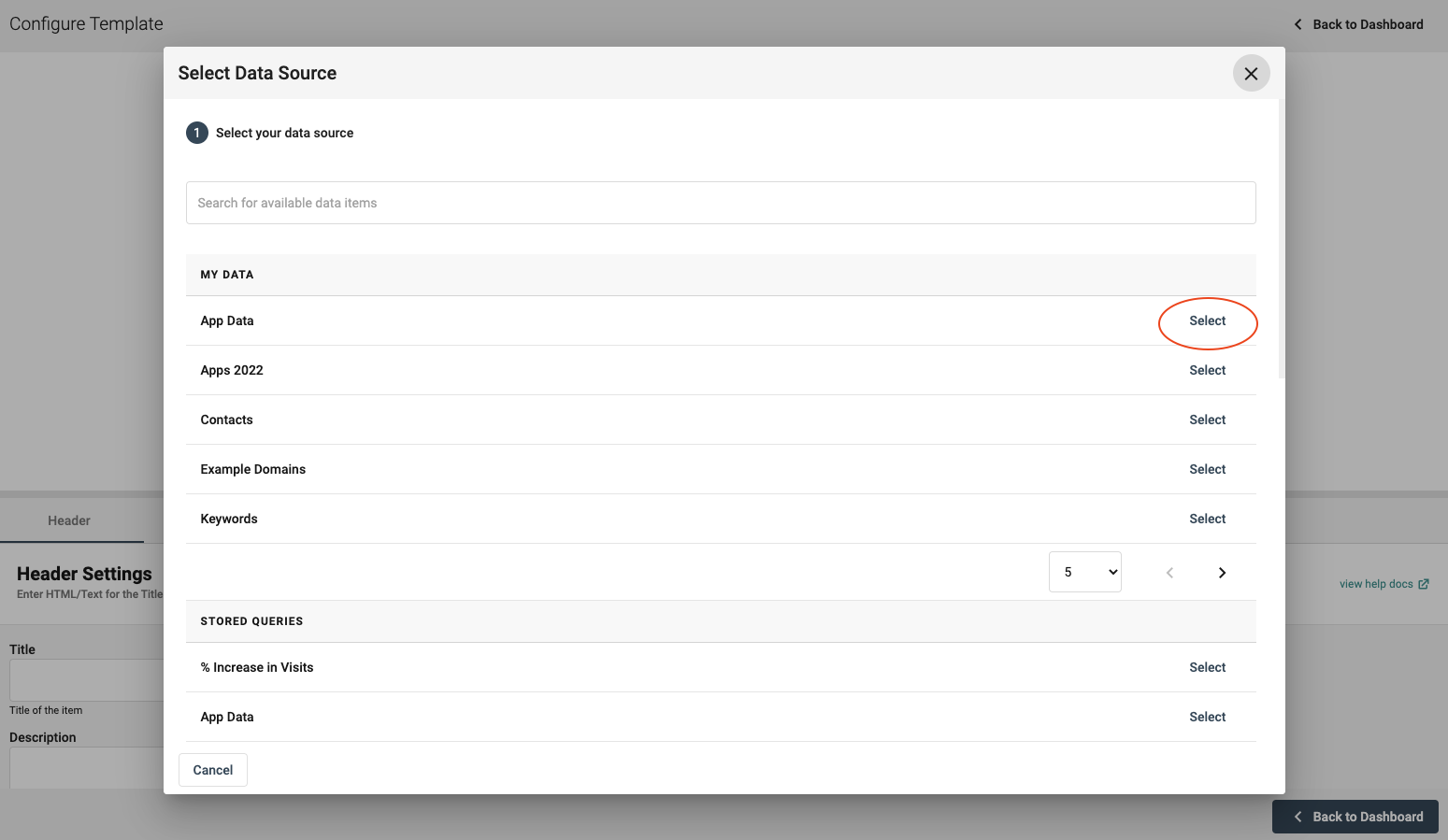The width and height of the screenshot is (1448, 840).
Task: Select the Contacts data source
Action: [1207, 420]
